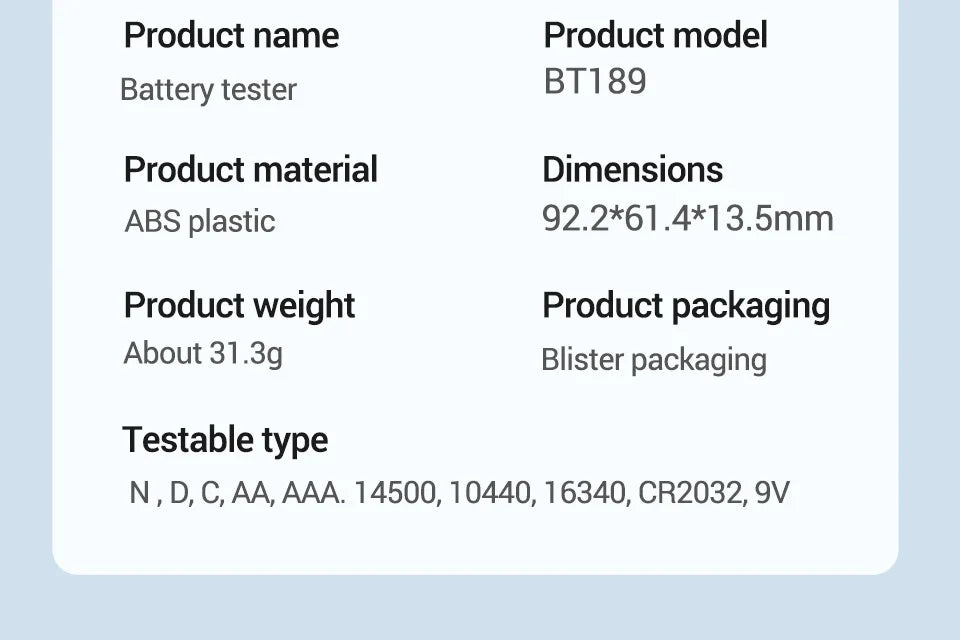This screenshot has height=640, width=960.
Task: Click the 'Testable type' heading
Action: (225, 440)
